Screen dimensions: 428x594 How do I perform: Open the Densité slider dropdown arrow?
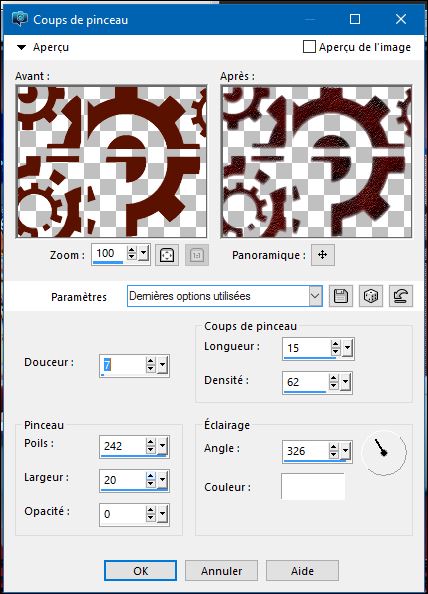345,382
